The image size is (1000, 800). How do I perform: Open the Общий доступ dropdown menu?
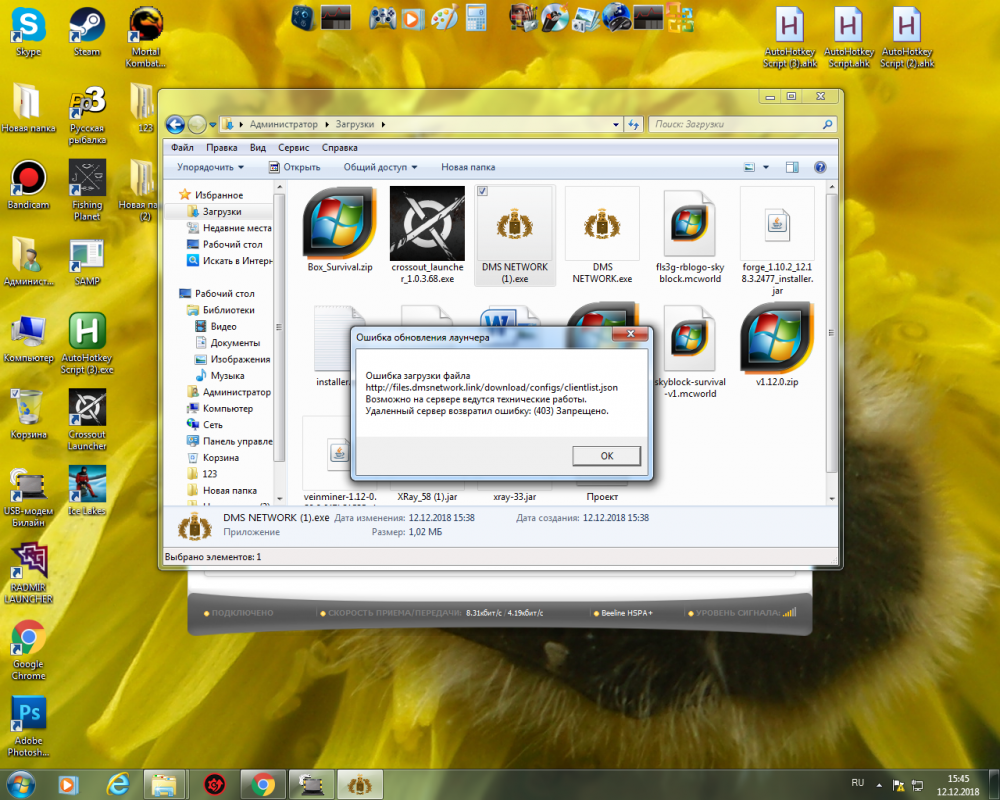380,167
